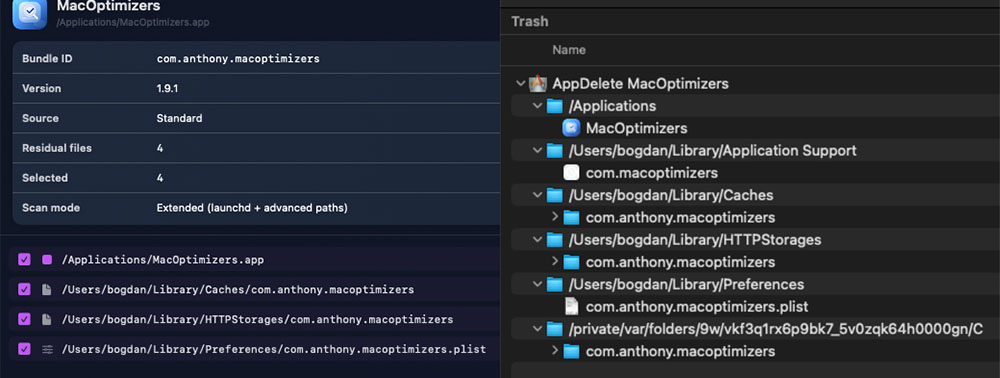Image resolution: width=1000 pixels, height=378 pixels.
Task: Click the purple app square beside MacOptimizers.app
Action: 47,260
